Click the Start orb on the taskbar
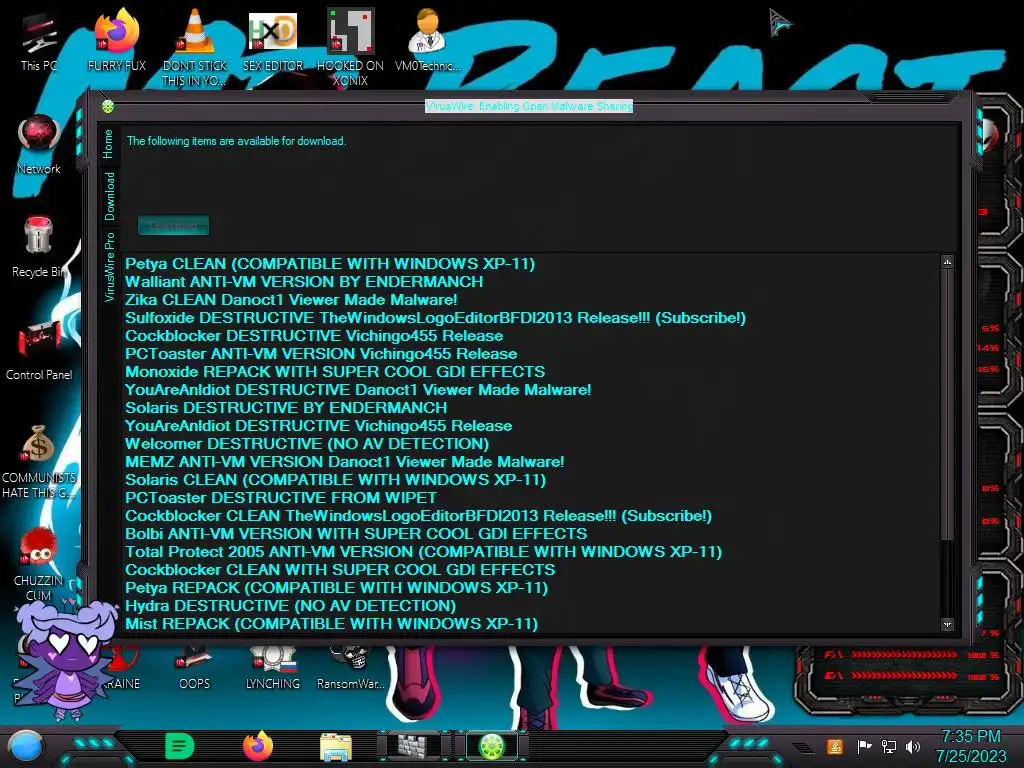 (x=26, y=747)
